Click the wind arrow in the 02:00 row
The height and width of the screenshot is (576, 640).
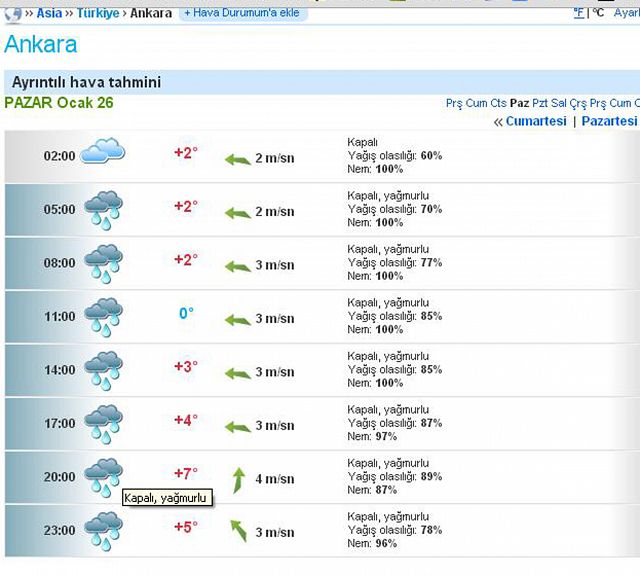tap(237, 158)
